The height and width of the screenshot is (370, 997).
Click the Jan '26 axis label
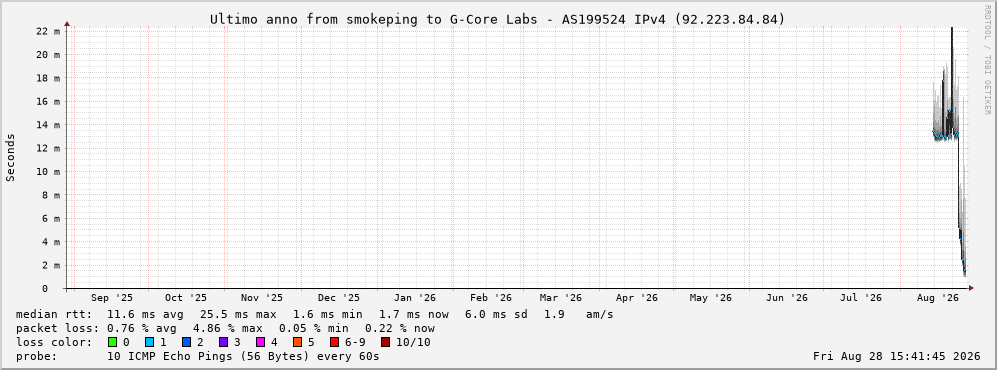coord(415,298)
